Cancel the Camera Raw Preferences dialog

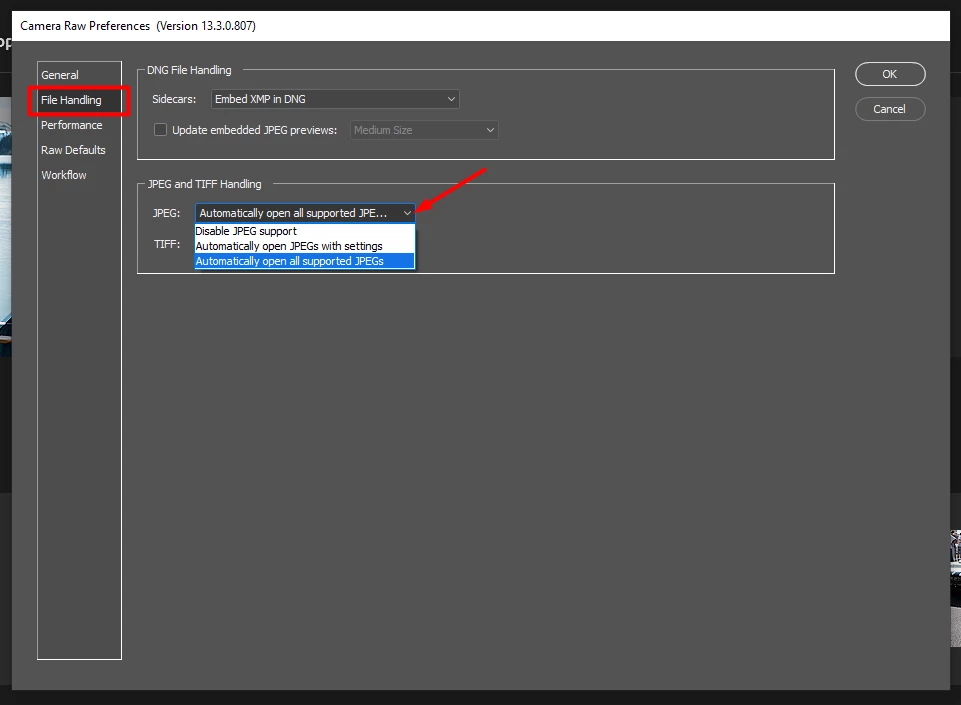tap(890, 109)
